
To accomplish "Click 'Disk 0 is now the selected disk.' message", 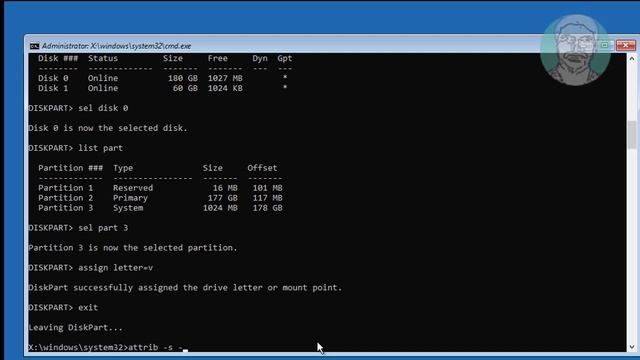I will [x=108, y=128].
